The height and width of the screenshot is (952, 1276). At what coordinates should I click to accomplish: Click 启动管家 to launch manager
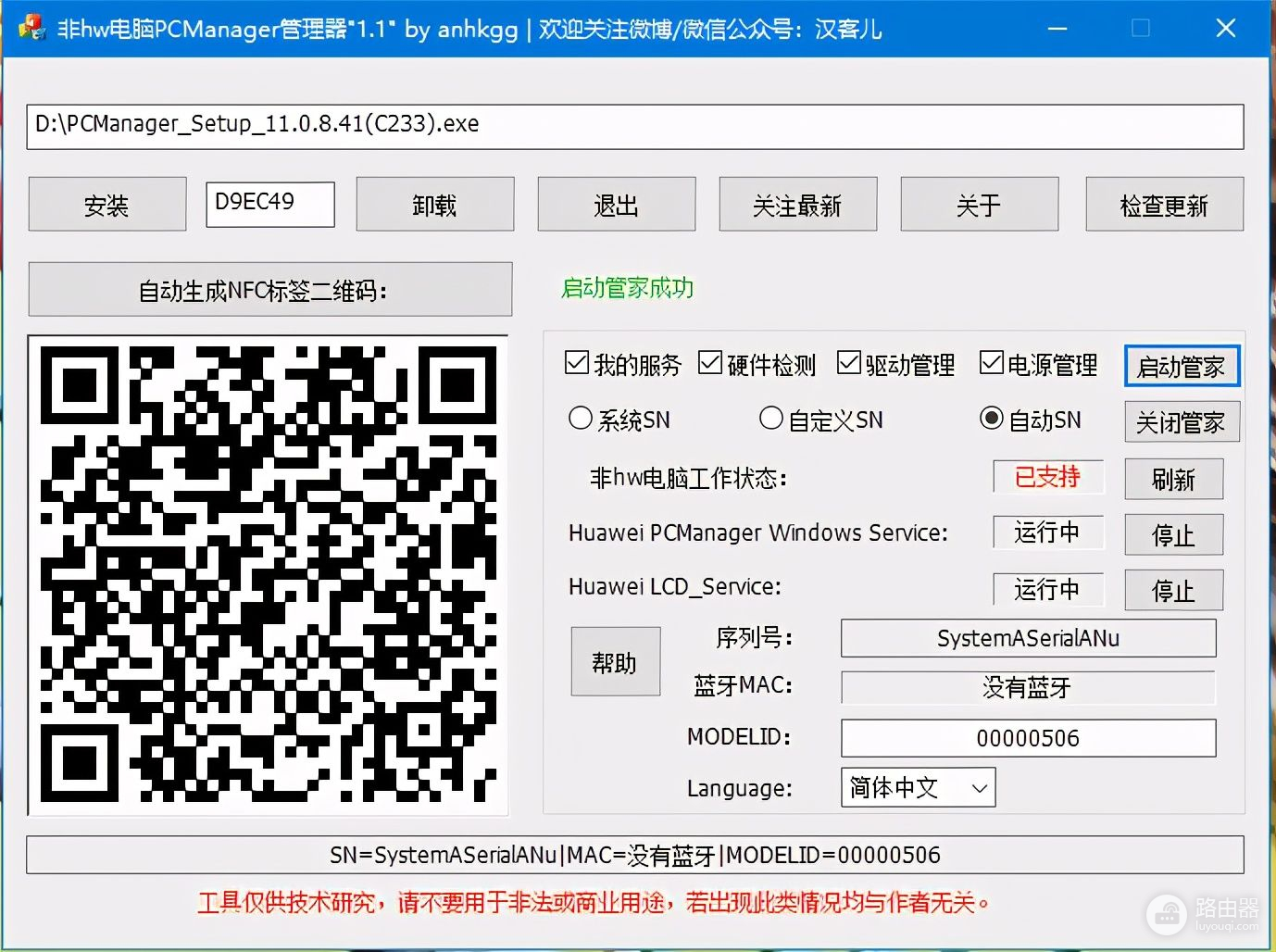1182,367
